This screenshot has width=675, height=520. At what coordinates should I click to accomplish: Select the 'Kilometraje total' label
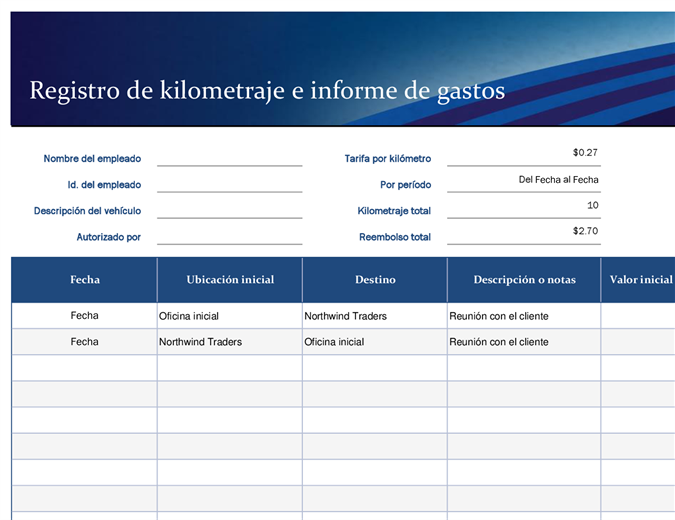click(394, 211)
